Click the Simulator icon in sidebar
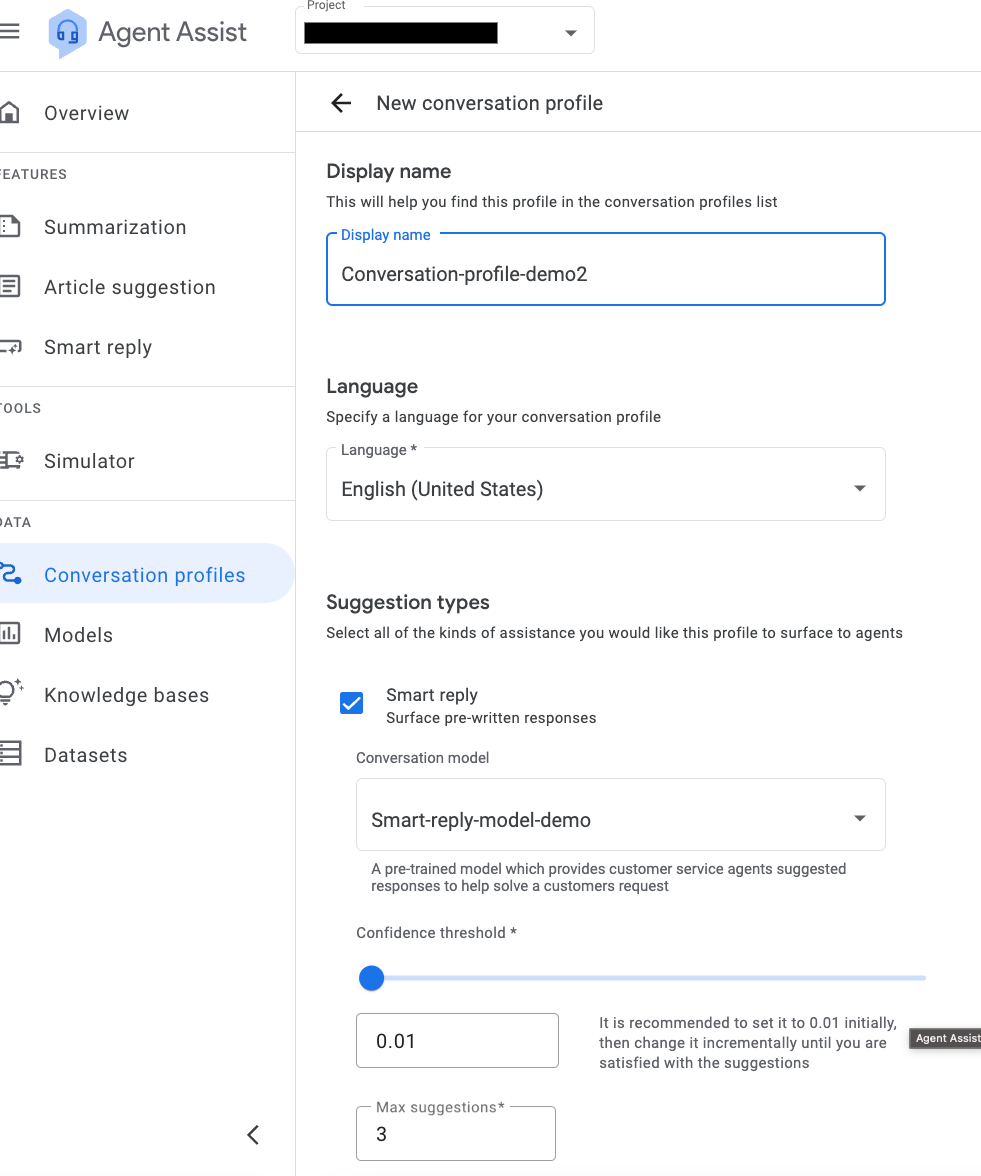981x1176 pixels. point(11,460)
